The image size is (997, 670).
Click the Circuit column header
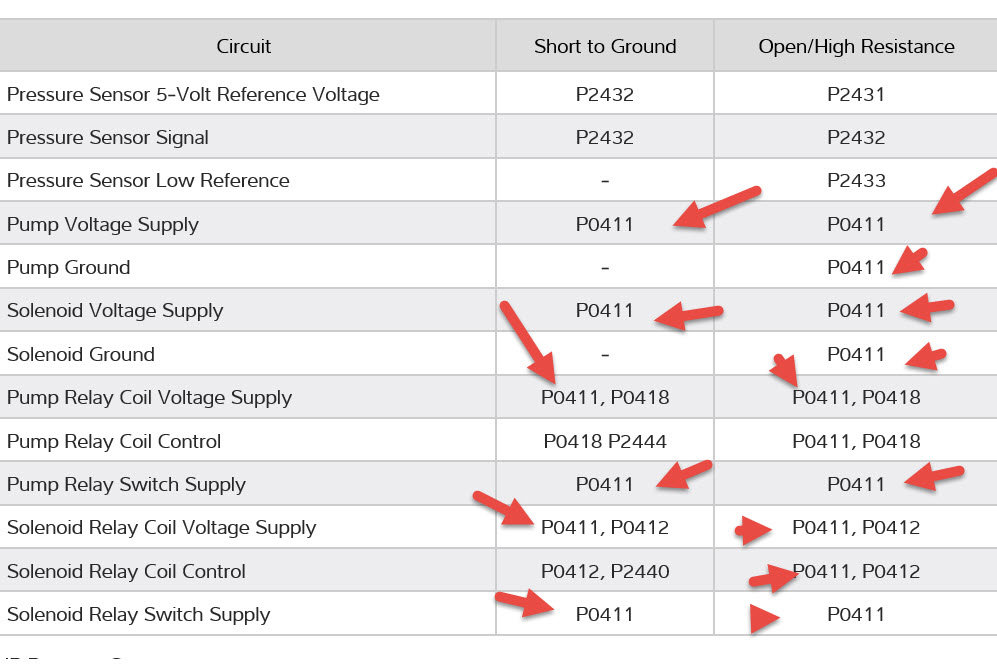[244, 46]
